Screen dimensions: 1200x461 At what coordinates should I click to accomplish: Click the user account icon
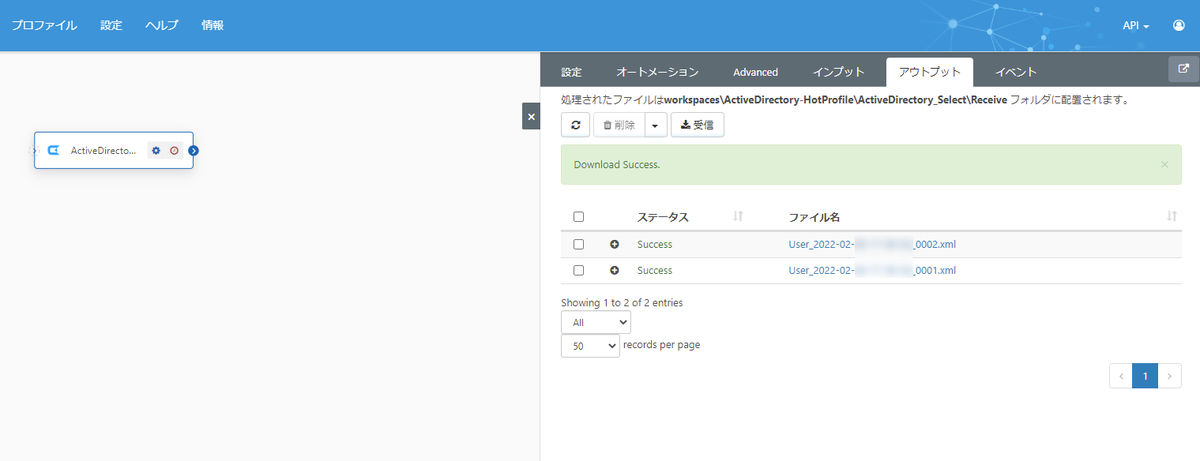(x=1178, y=25)
